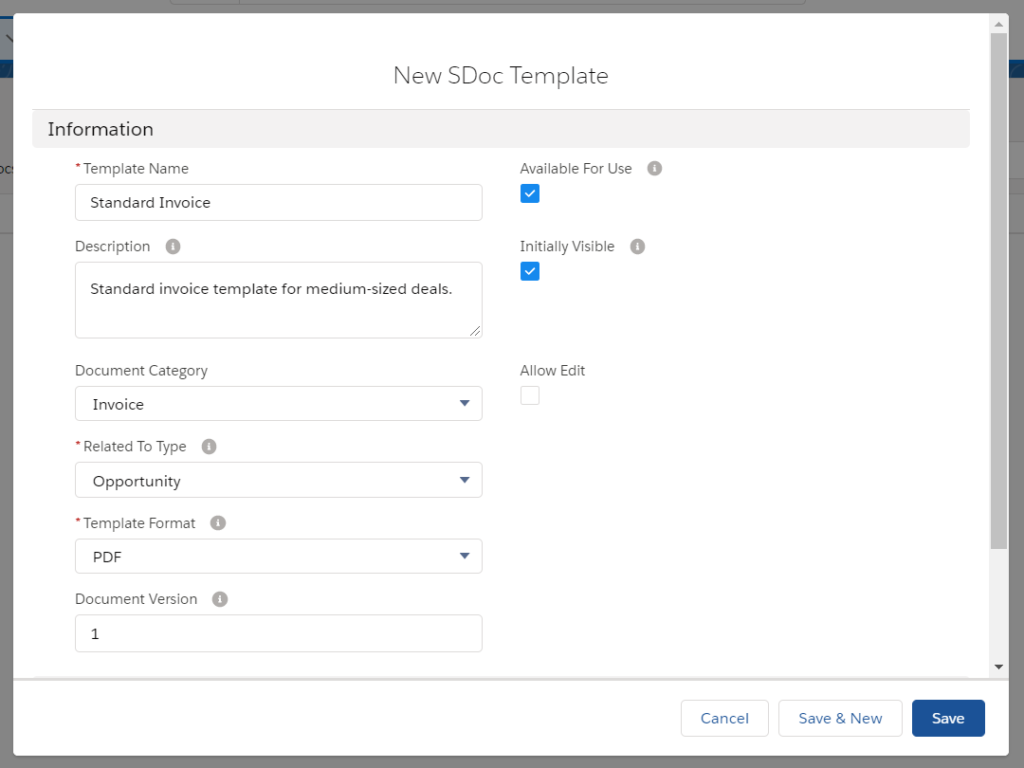Click the info icon beside Initially Visible
This screenshot has width=1024, height=768.
[x=637, y=247]
